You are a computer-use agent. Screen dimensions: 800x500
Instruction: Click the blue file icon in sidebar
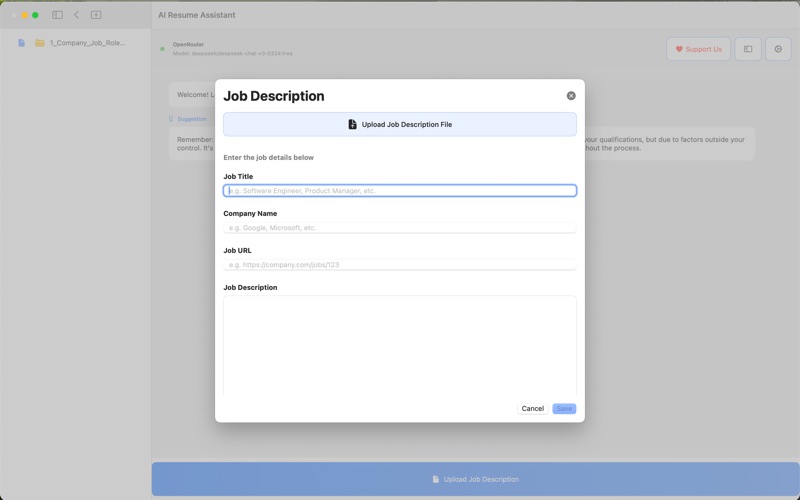(x=21, y=43)
